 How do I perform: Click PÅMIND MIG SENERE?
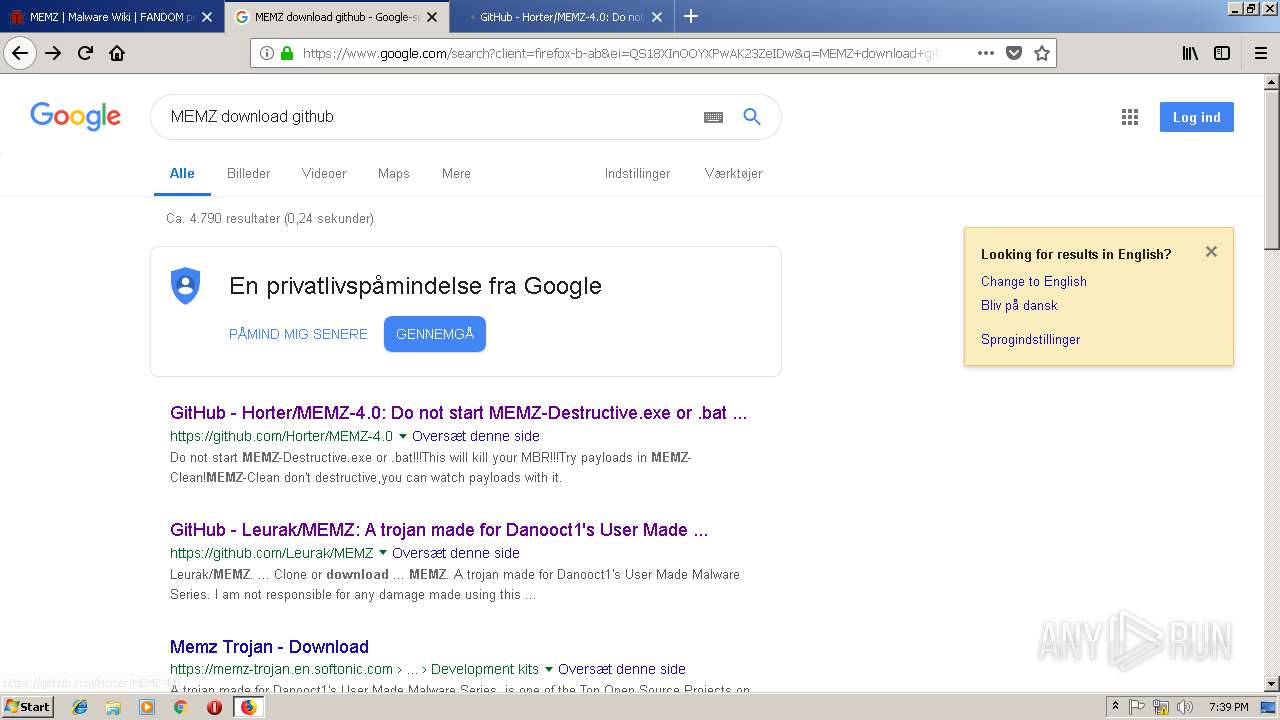(298, 334)
